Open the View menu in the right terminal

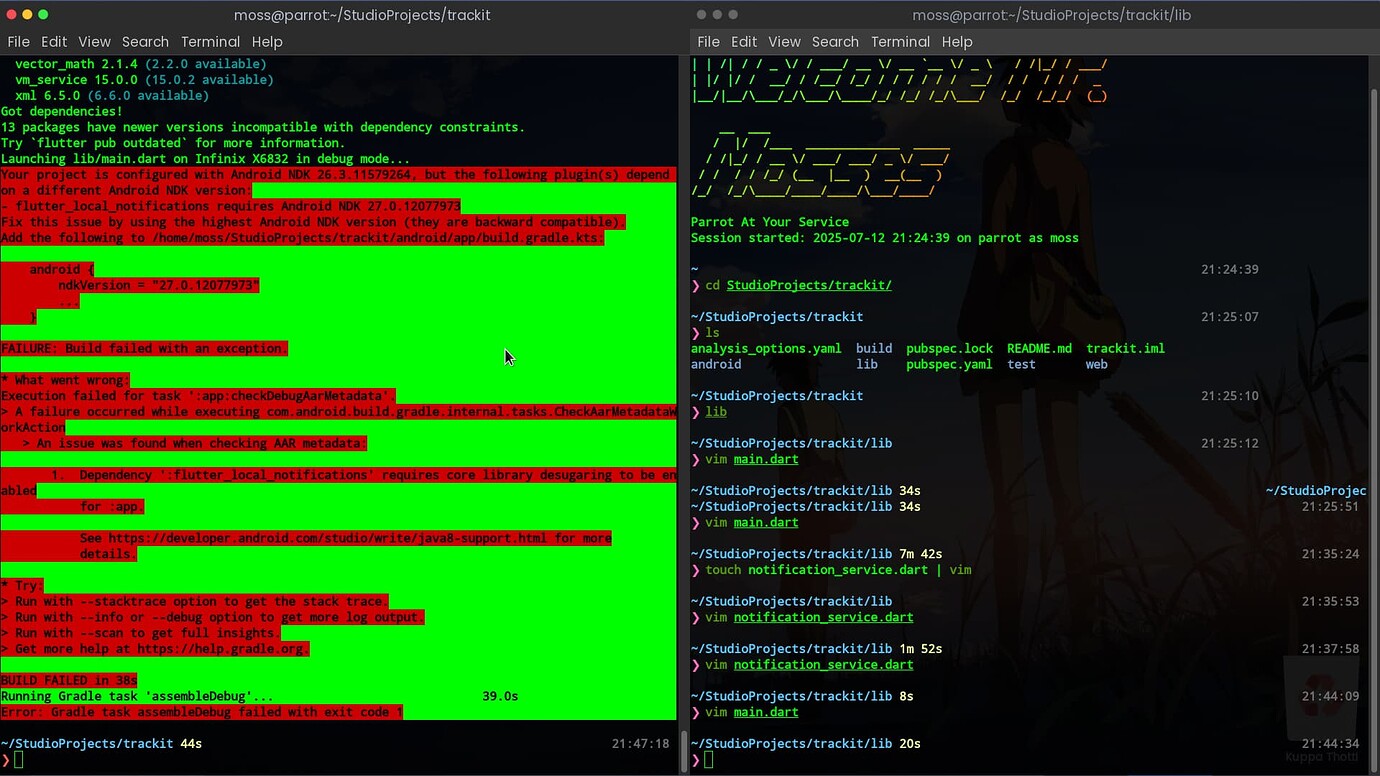(784, 41)
